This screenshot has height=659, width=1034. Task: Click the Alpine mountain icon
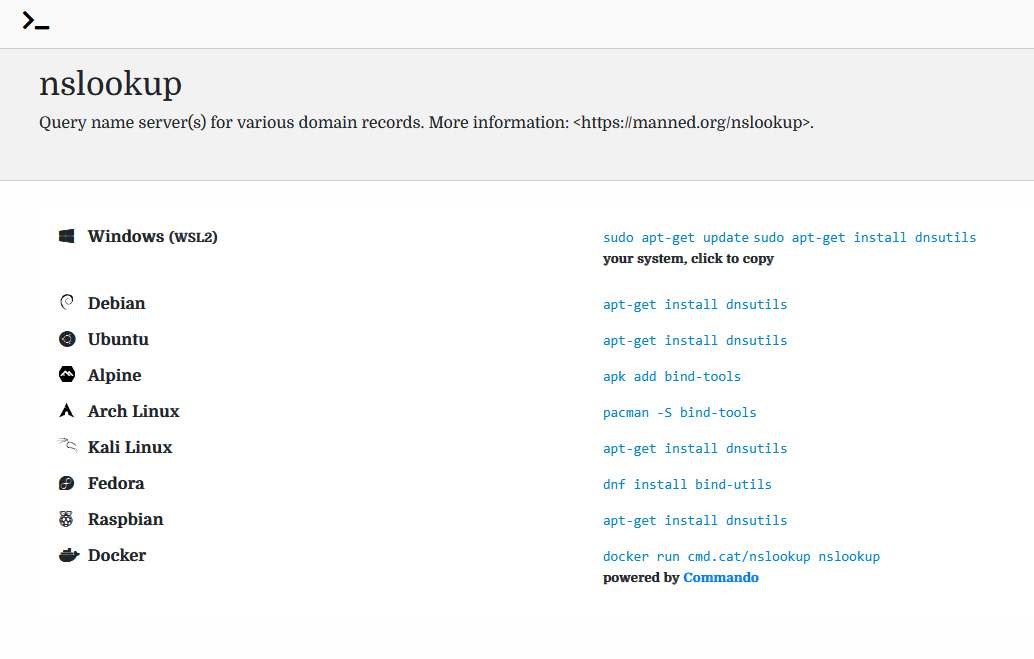pos(67,375)
